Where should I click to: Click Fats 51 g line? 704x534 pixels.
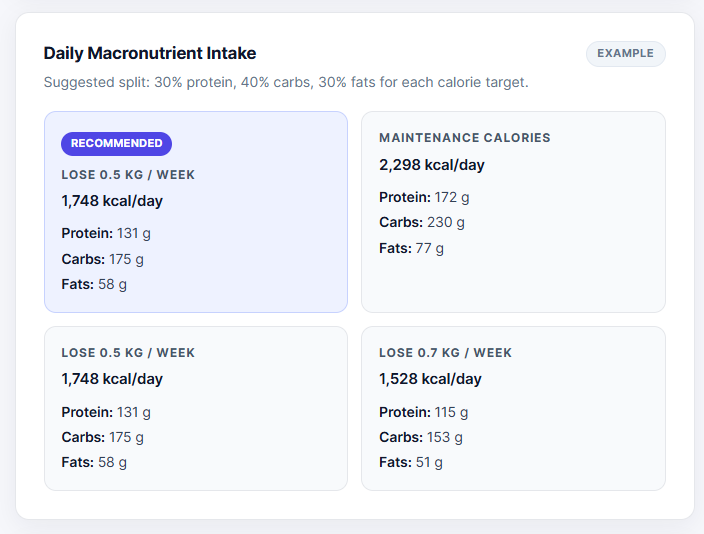click(411, 463)
